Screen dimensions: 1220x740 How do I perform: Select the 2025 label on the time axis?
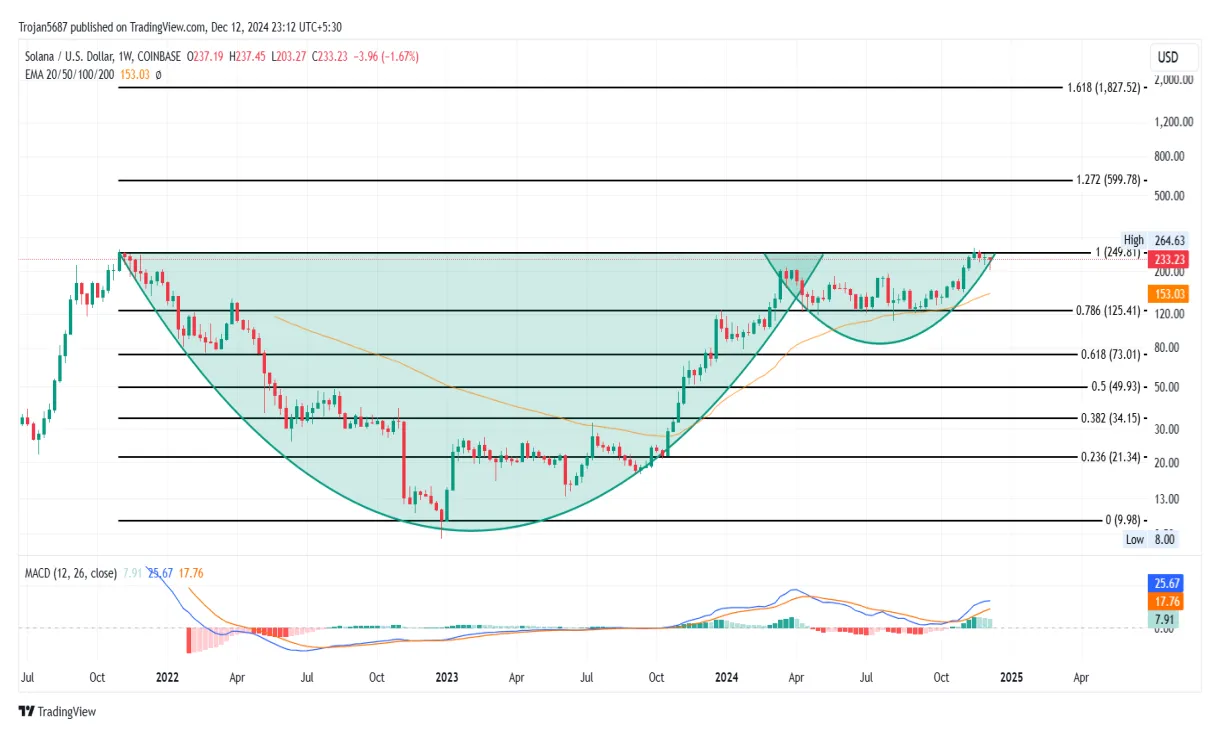click(1012, 677)
